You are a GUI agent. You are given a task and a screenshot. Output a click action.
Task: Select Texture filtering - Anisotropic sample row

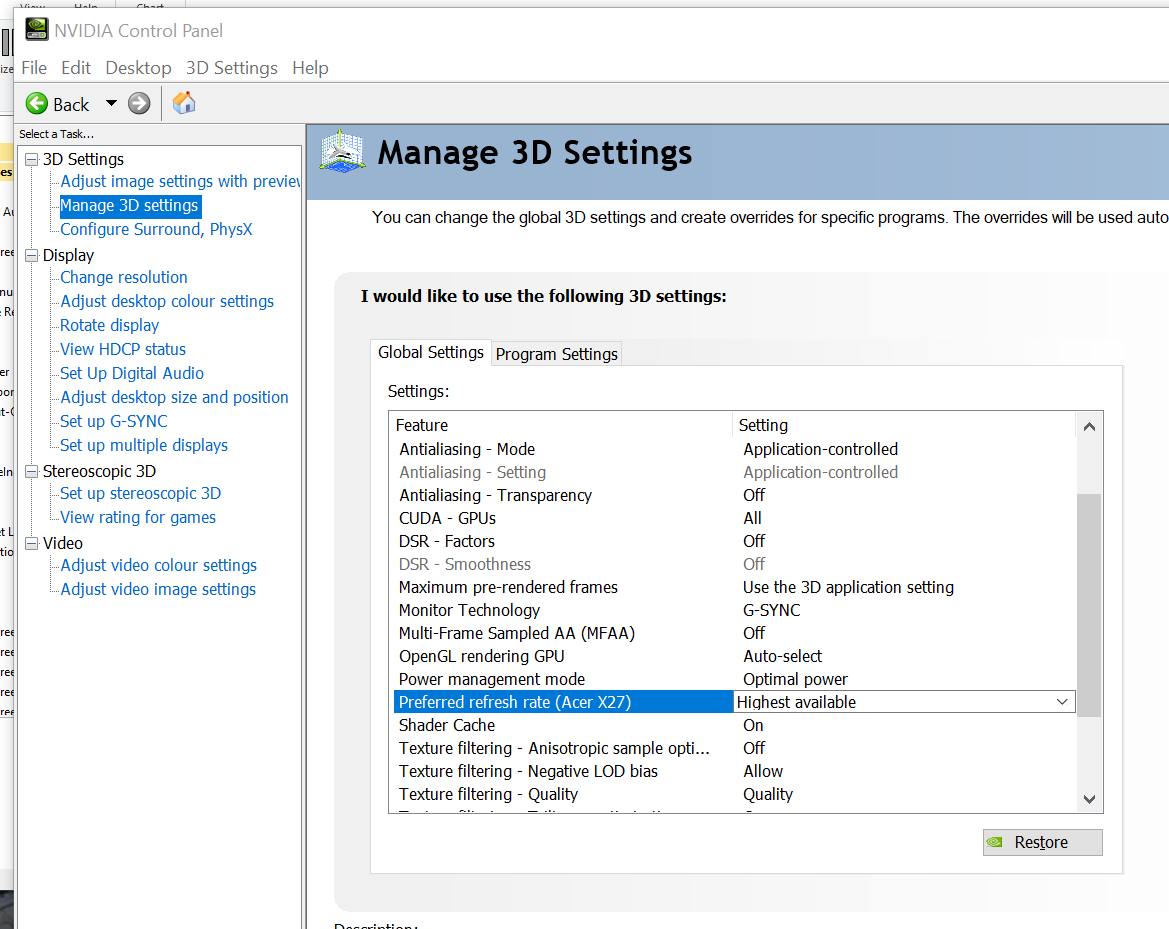click(x=734, y=748)
